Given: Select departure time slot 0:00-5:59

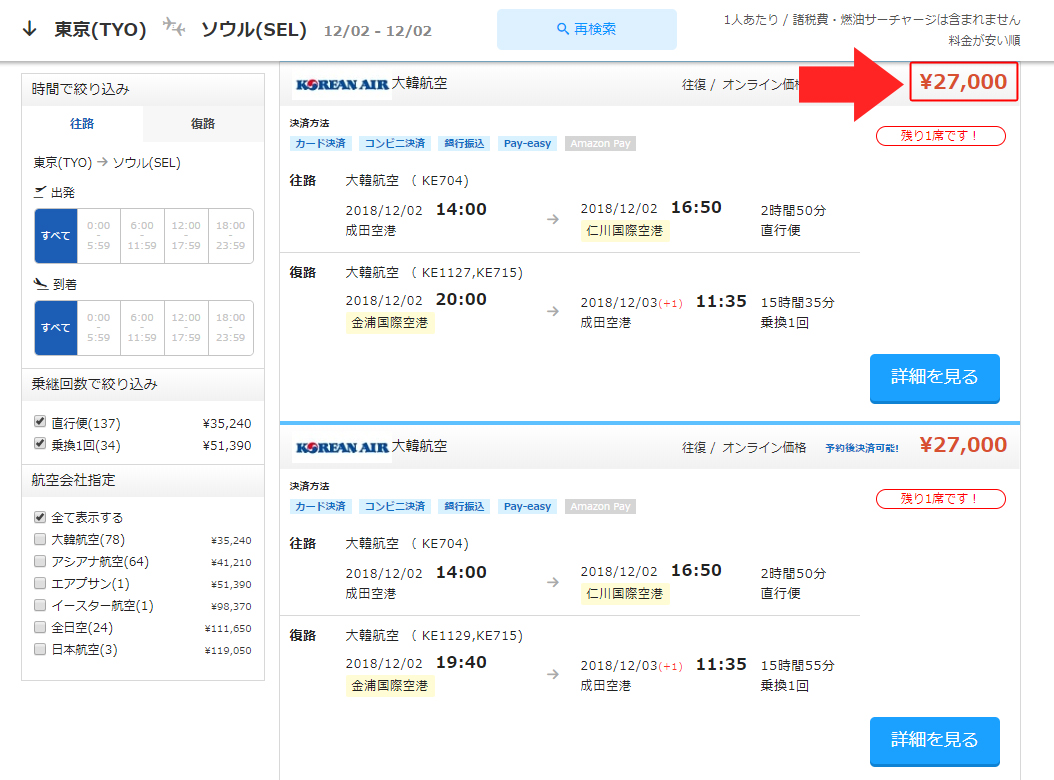Looking at the screenshot, I should click(x=99, y=236).
